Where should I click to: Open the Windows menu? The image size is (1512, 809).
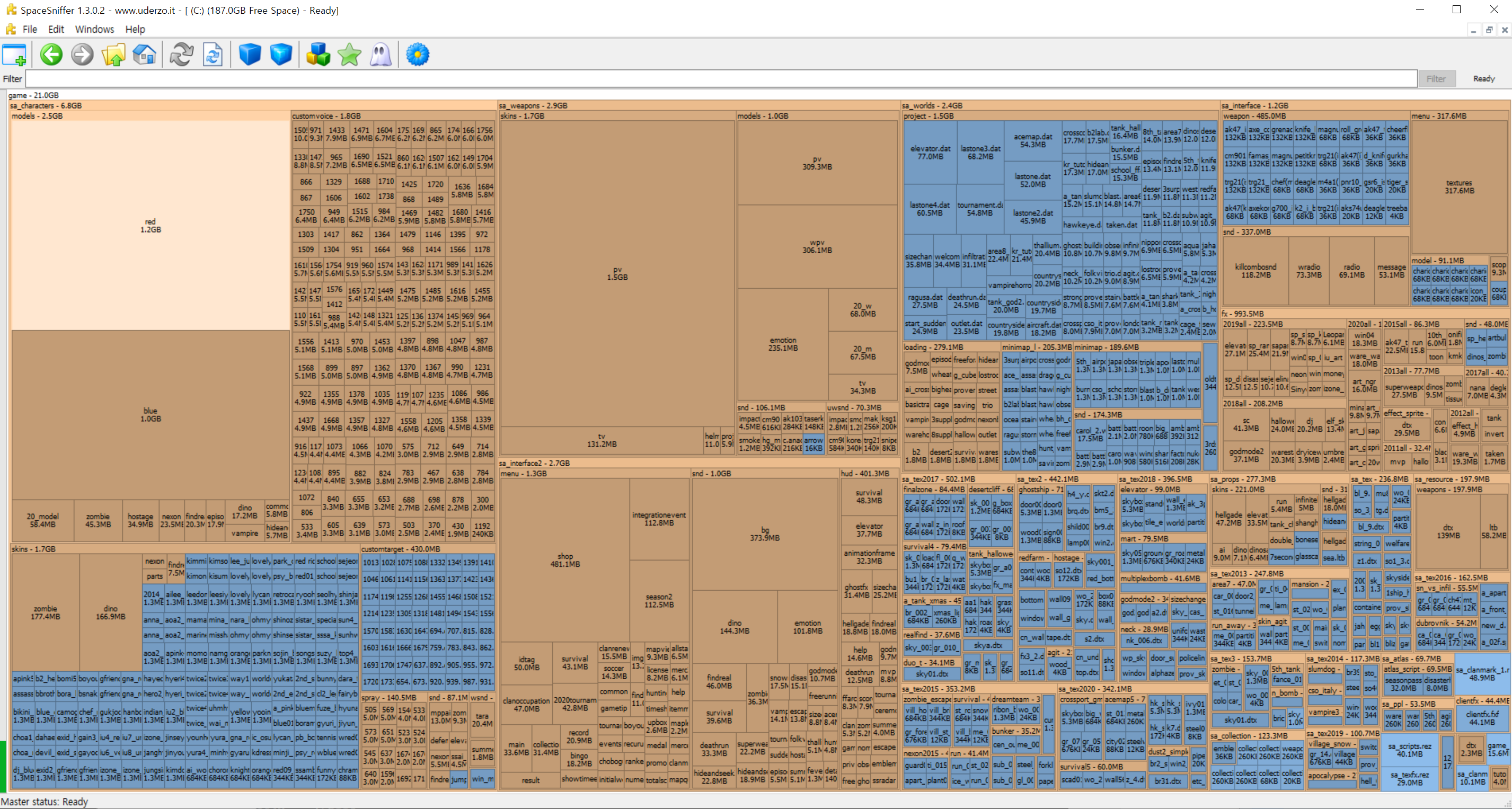[94, 29]
